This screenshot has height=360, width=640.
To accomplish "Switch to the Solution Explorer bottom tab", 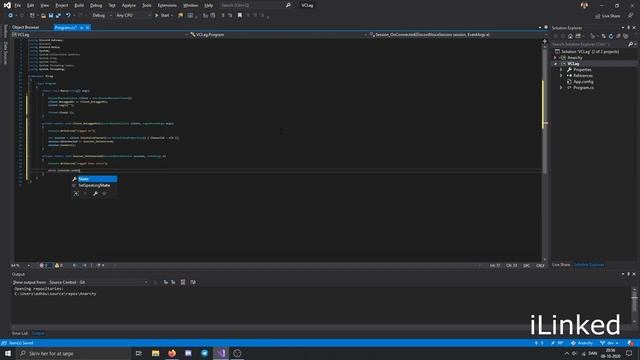I will click(589, 265).
